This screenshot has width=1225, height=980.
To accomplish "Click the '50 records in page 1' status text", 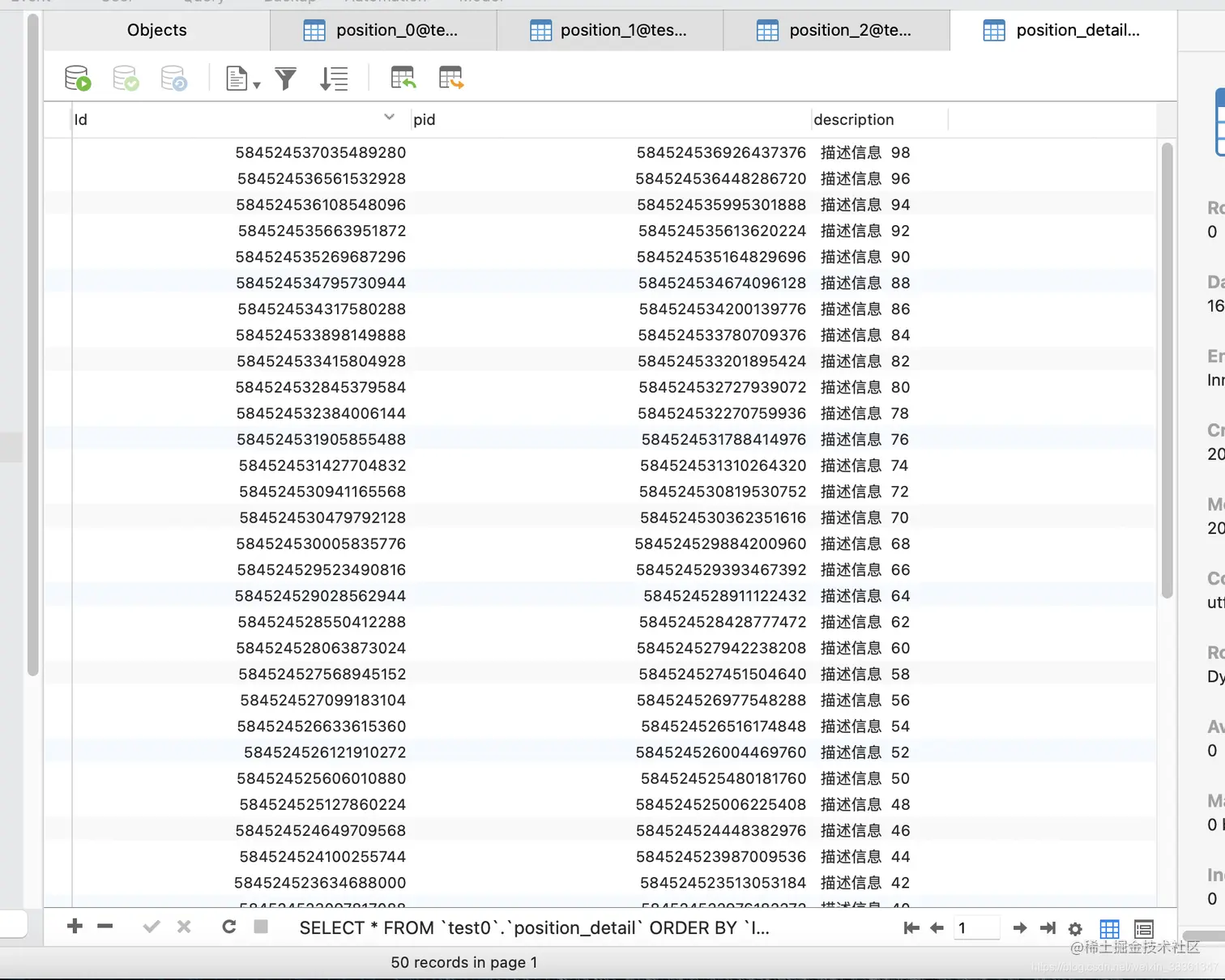I will click(464, 962).
